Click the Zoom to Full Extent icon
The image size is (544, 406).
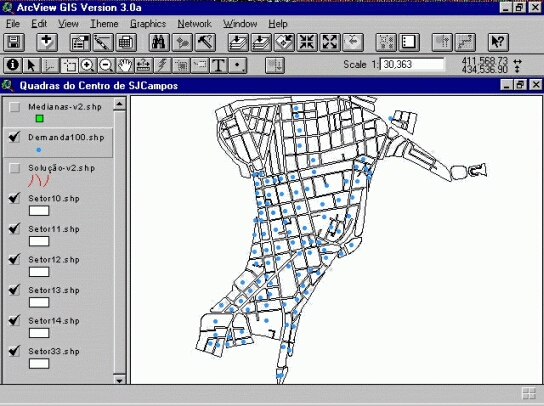pos(237,42)
